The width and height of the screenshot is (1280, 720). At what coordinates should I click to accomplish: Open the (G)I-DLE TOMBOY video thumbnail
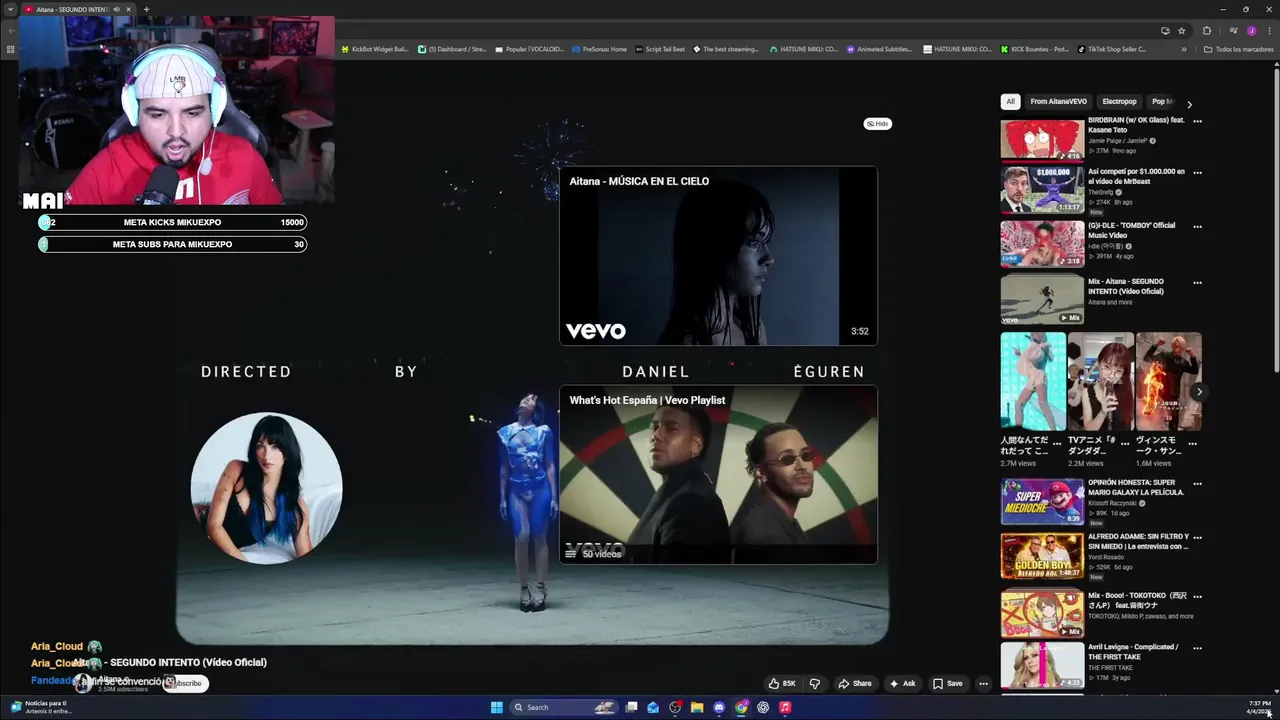1042,244
